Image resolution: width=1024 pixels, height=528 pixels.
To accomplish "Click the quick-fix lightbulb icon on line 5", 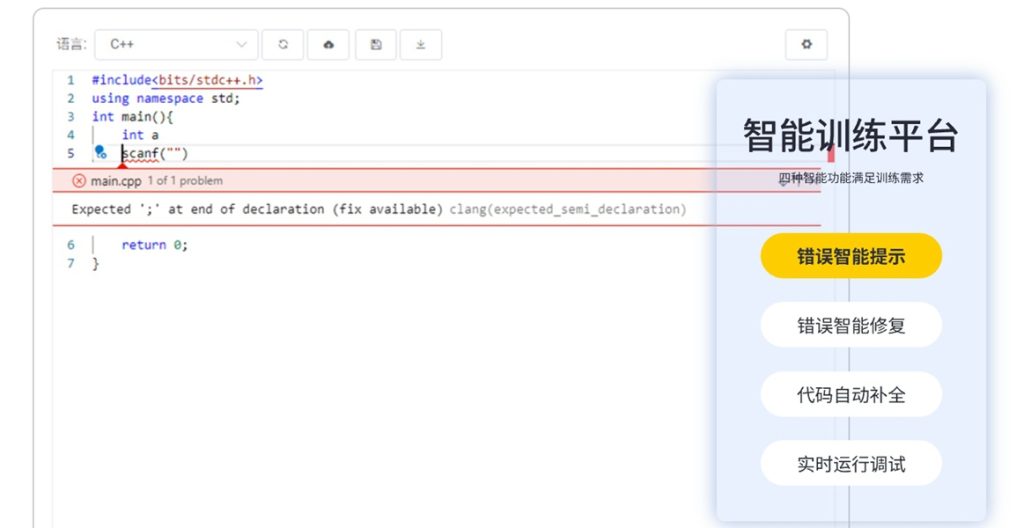I will [x=100, y=153].
